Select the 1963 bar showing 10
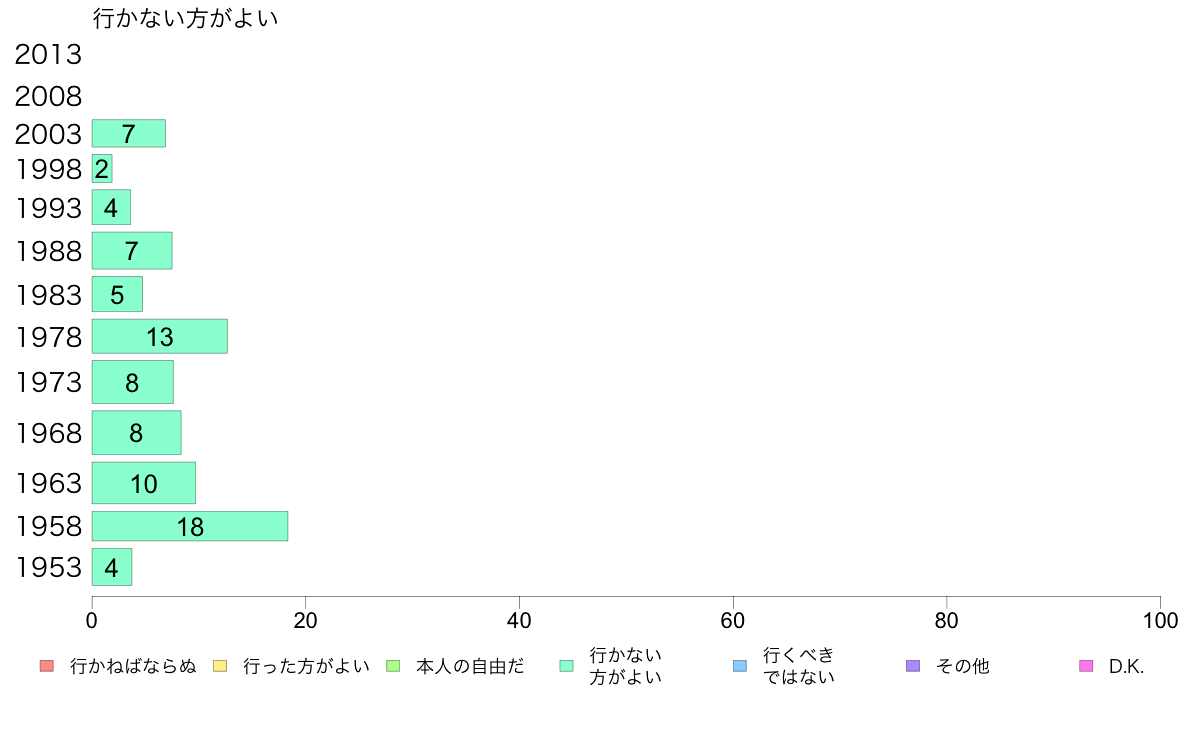 tap(144, 483)
